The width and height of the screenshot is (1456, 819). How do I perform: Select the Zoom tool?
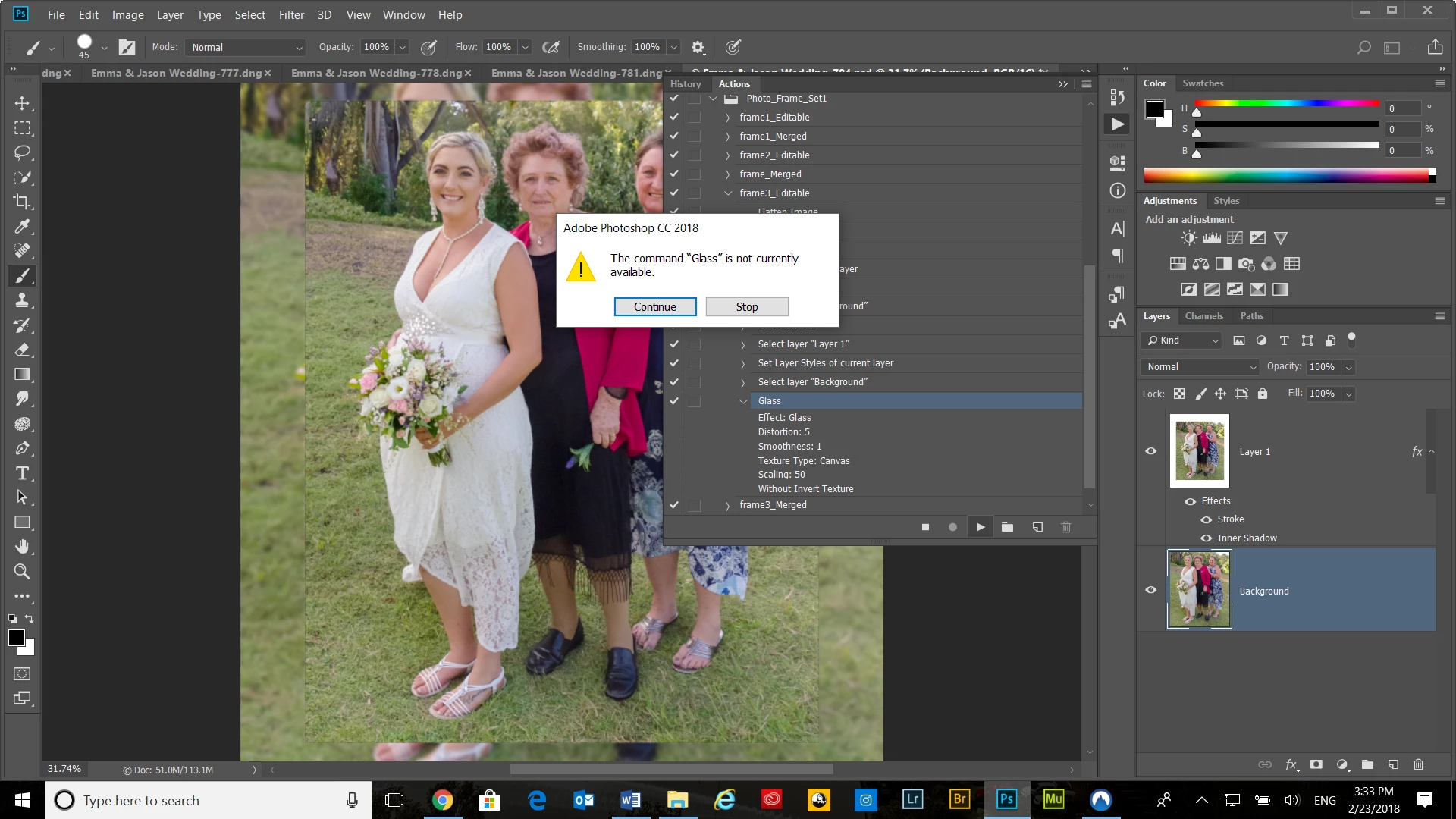pos(22,571)
